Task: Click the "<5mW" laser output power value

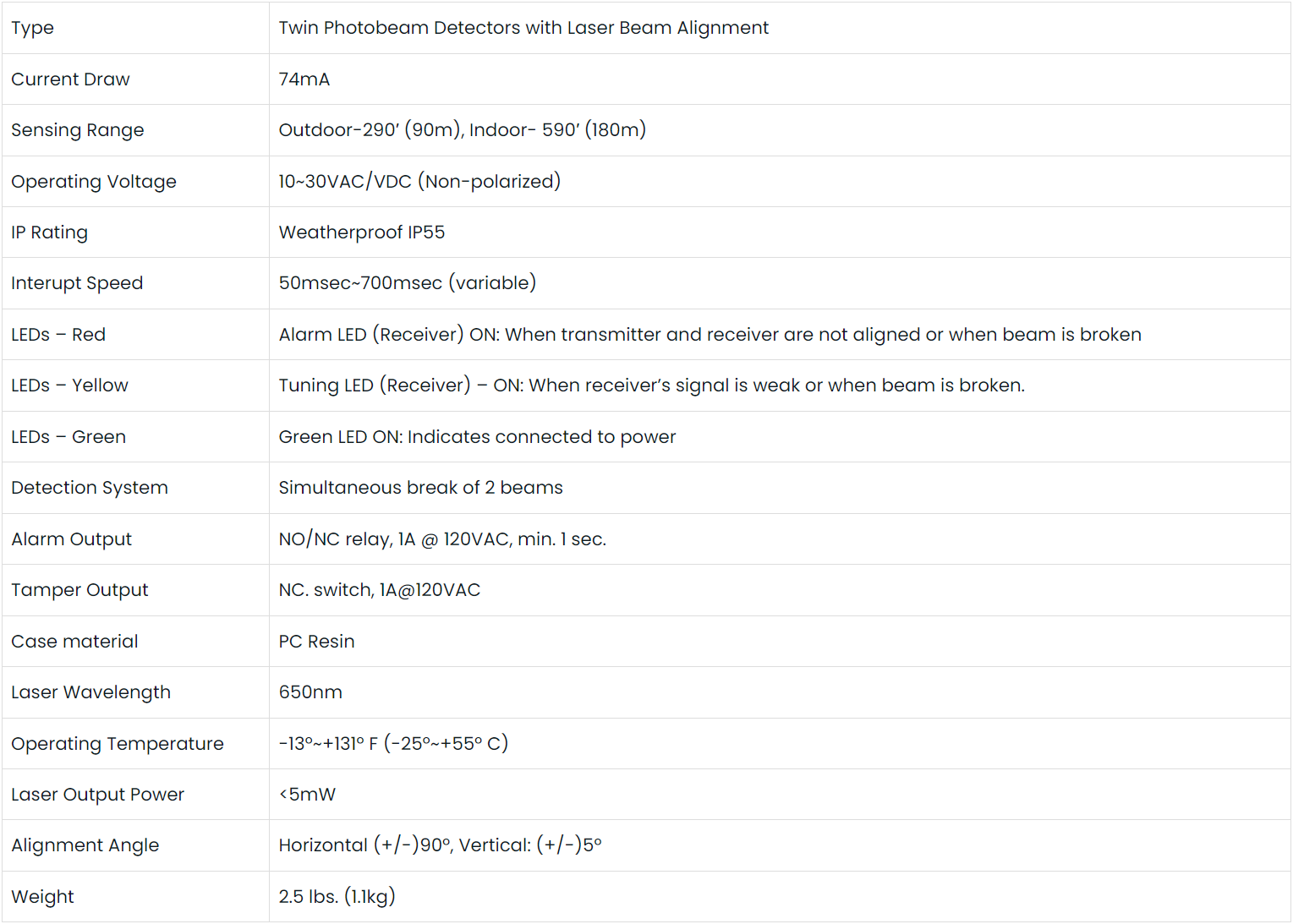Action: (x=307, y=795)
